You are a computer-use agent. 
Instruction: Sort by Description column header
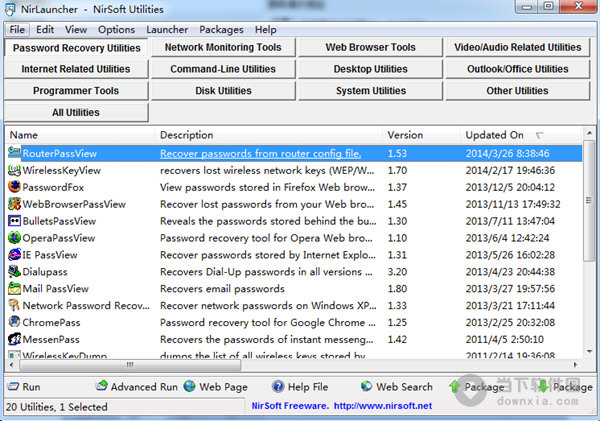tap(269, 135)
